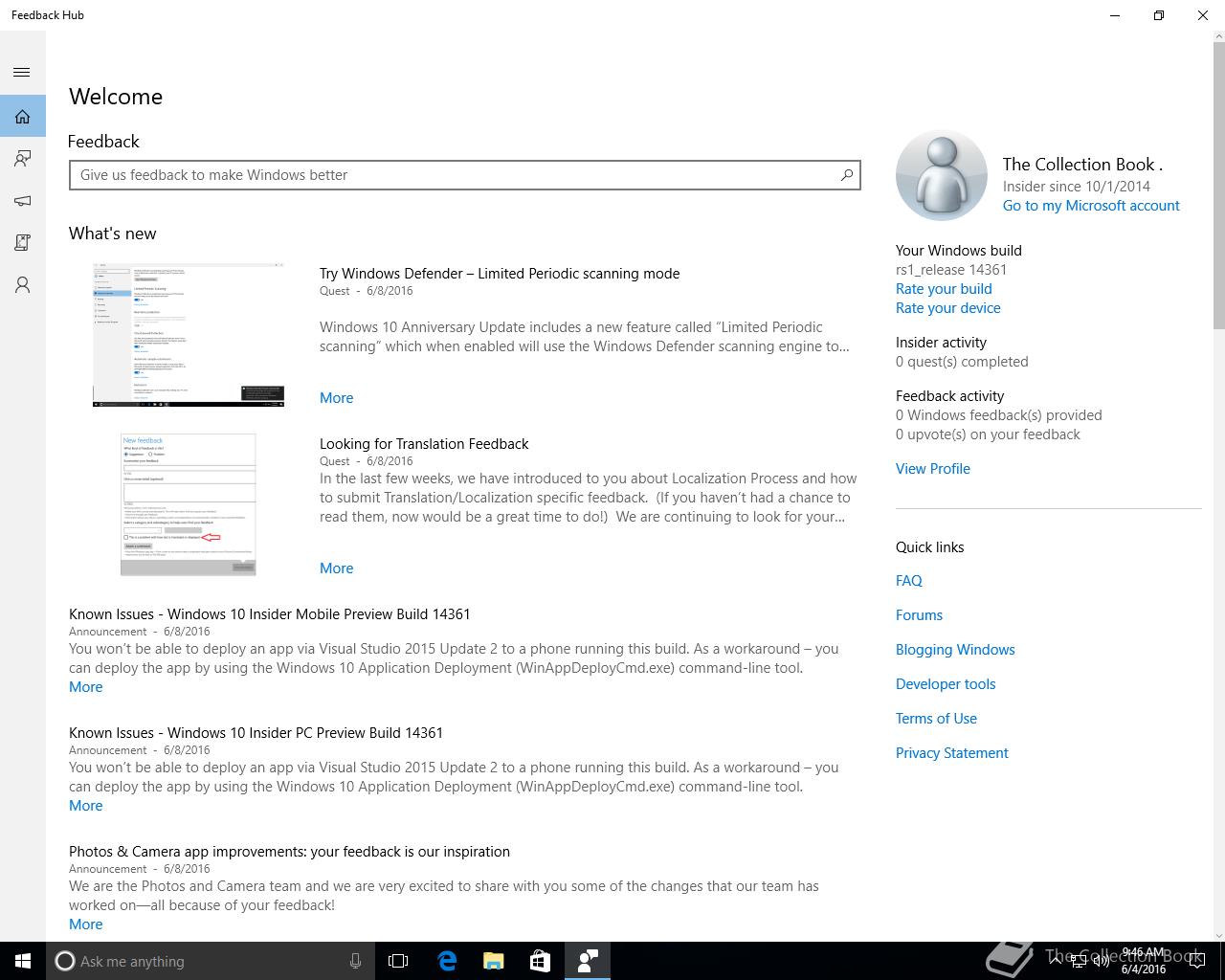Click the network tray icon
This screenshot has height=980, width=1225.
(x=1078, y=961)
